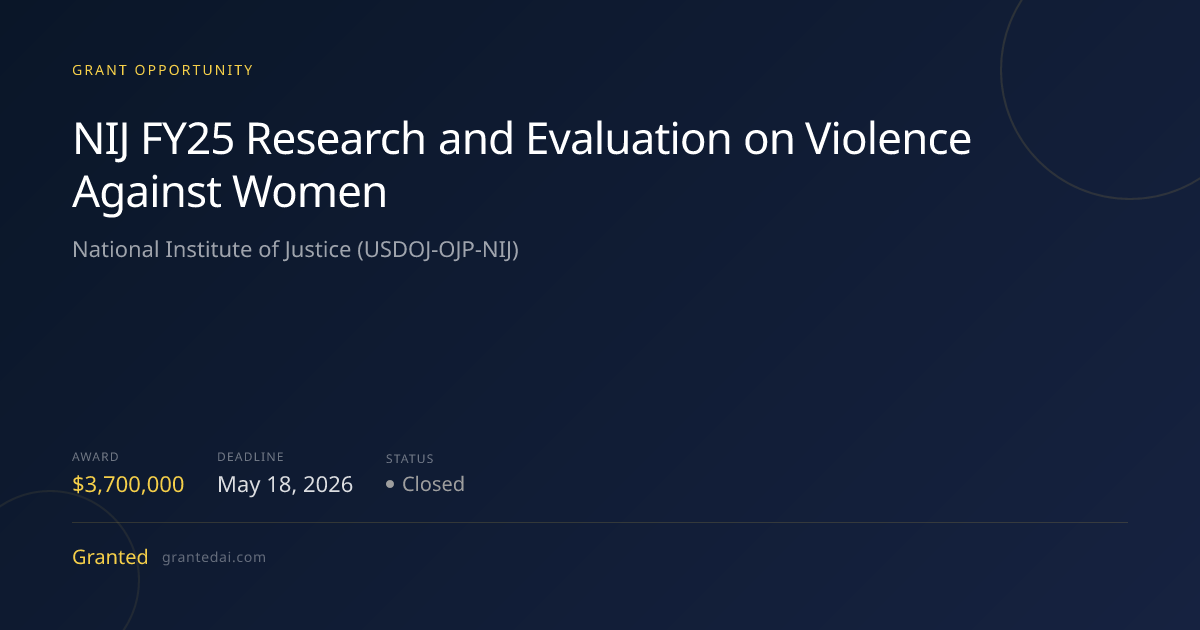Screen dimensions: 1200x630
Task: Click the 'Closed' status text
Action: coord(433,484)
